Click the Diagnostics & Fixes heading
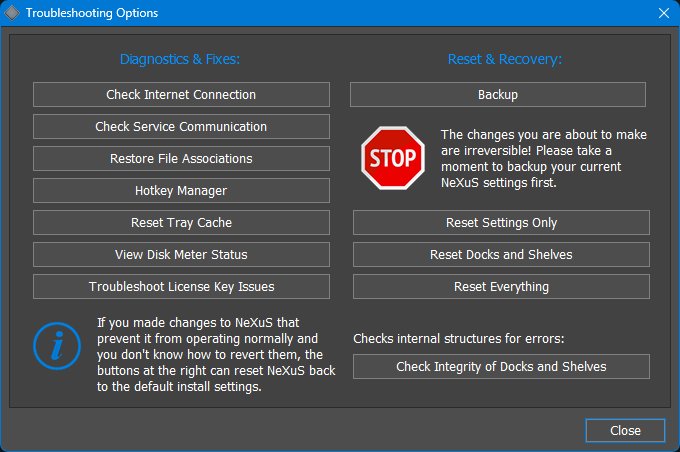 pos(180,59)
